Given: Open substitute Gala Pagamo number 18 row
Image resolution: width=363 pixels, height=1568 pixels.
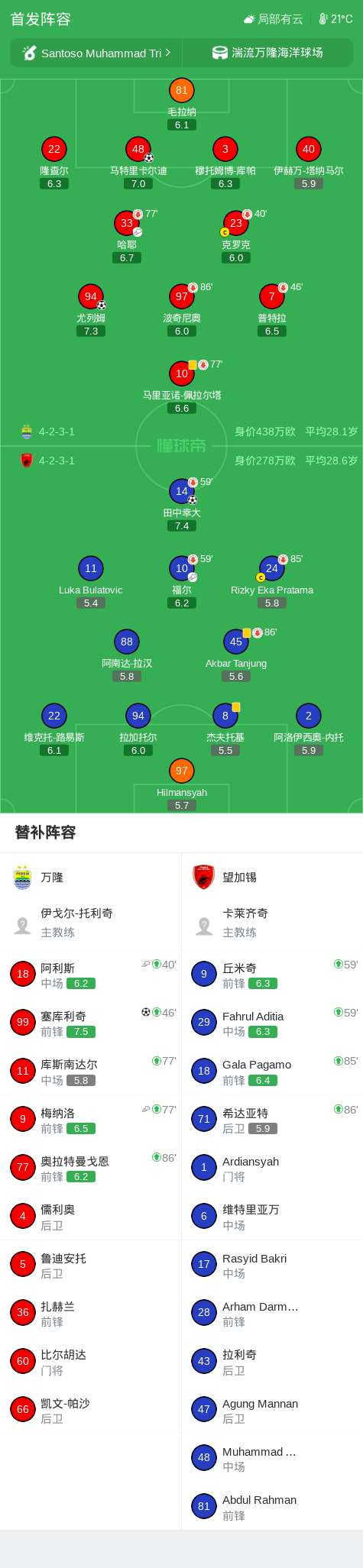Looking at the screenshot, I should click(272, 1071).
